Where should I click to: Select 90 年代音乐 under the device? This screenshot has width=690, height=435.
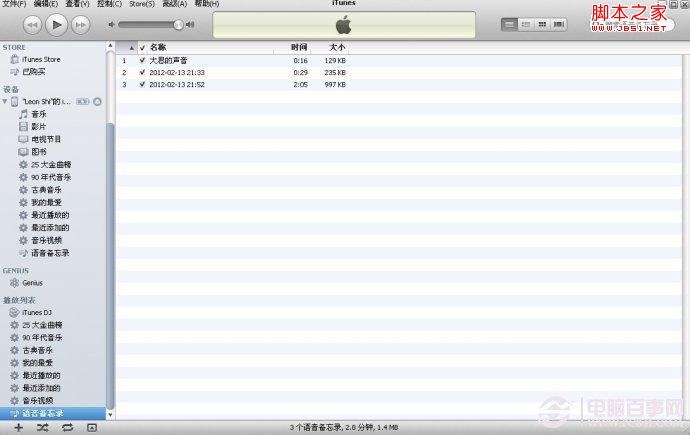(x=51, y=177)
